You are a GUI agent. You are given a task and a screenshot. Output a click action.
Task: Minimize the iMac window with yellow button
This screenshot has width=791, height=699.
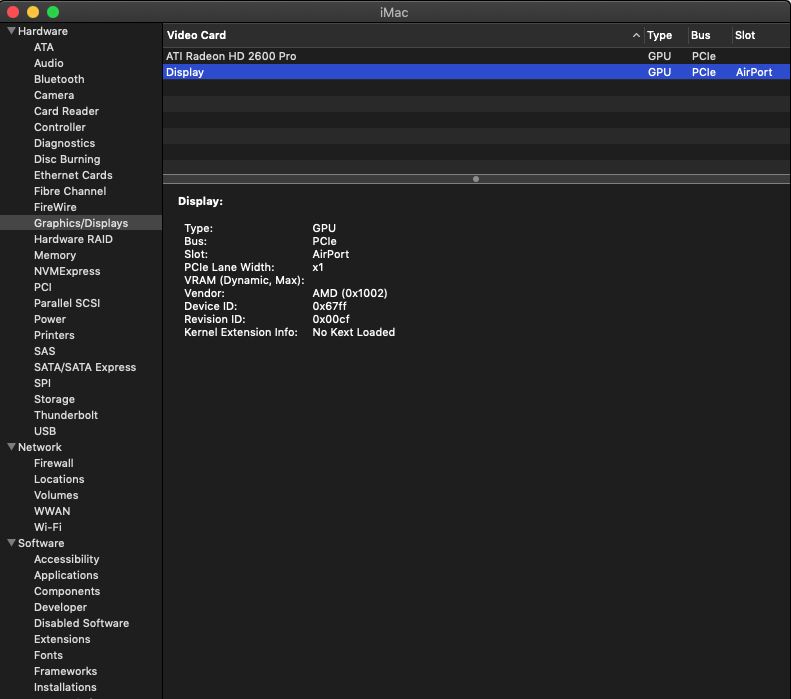(x=33, y=12)
